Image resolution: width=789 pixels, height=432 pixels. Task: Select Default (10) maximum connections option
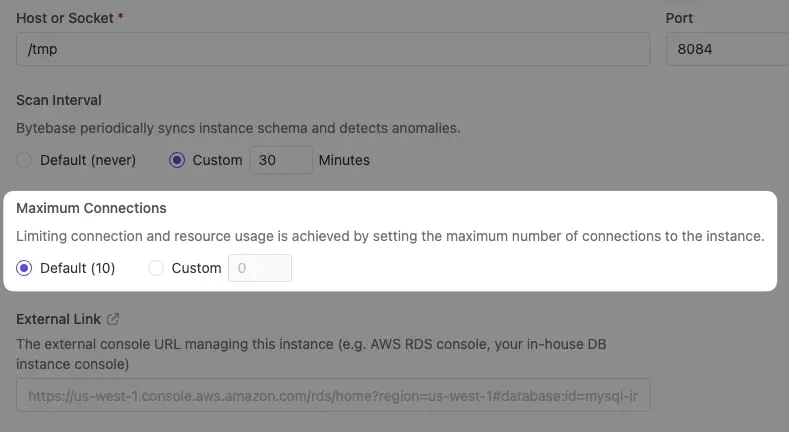tap(24, 268)
